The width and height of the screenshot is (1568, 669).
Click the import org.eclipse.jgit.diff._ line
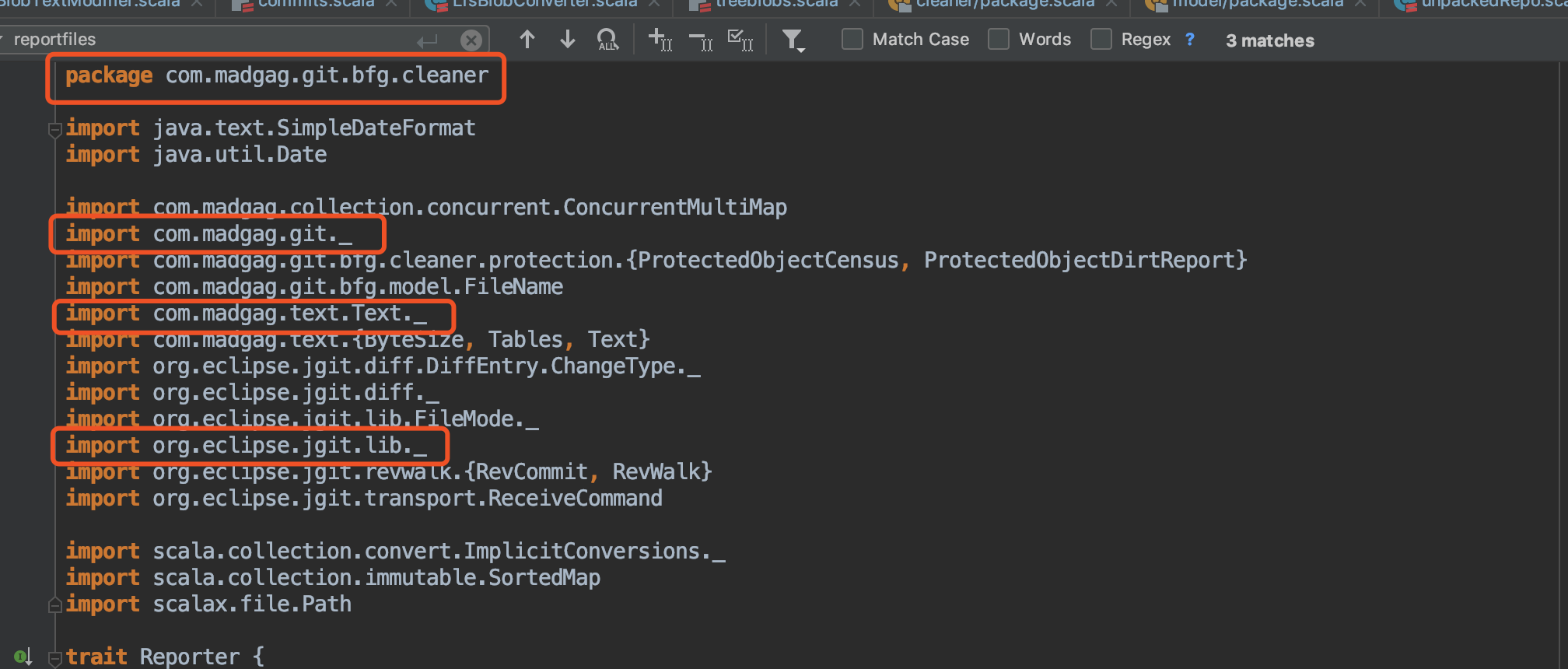pyautogui.click(x=252, y=392)
